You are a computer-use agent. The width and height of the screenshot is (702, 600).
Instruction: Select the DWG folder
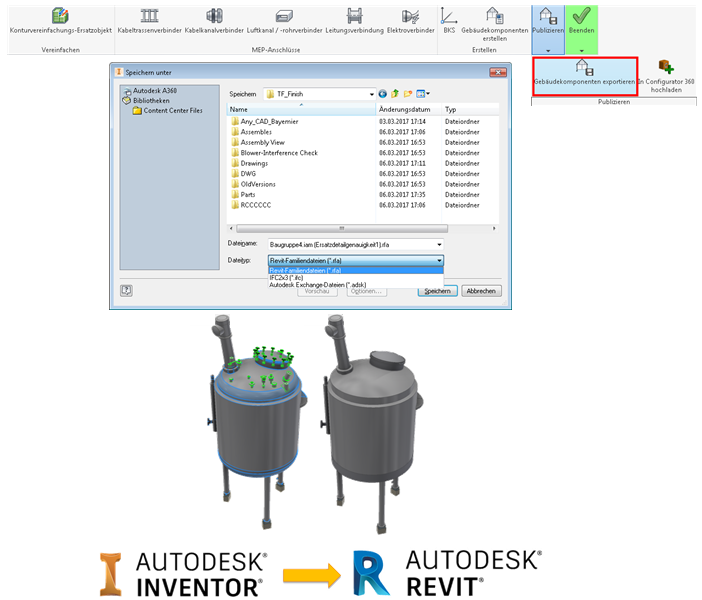[244, 174]
